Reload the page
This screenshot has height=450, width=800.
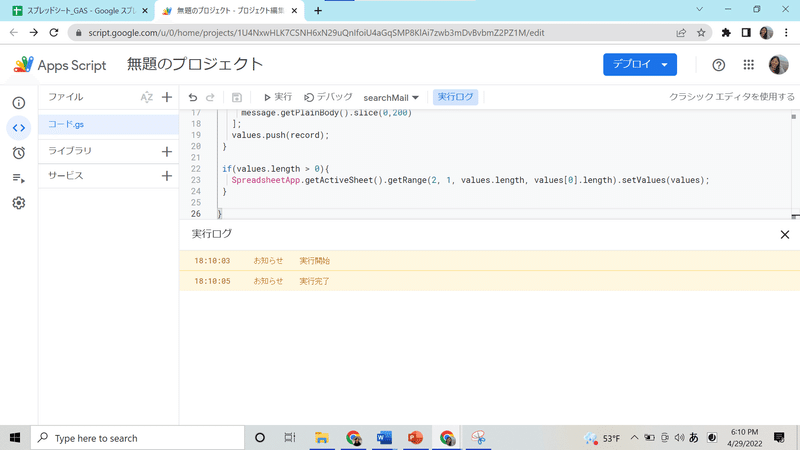pos(54,33)
